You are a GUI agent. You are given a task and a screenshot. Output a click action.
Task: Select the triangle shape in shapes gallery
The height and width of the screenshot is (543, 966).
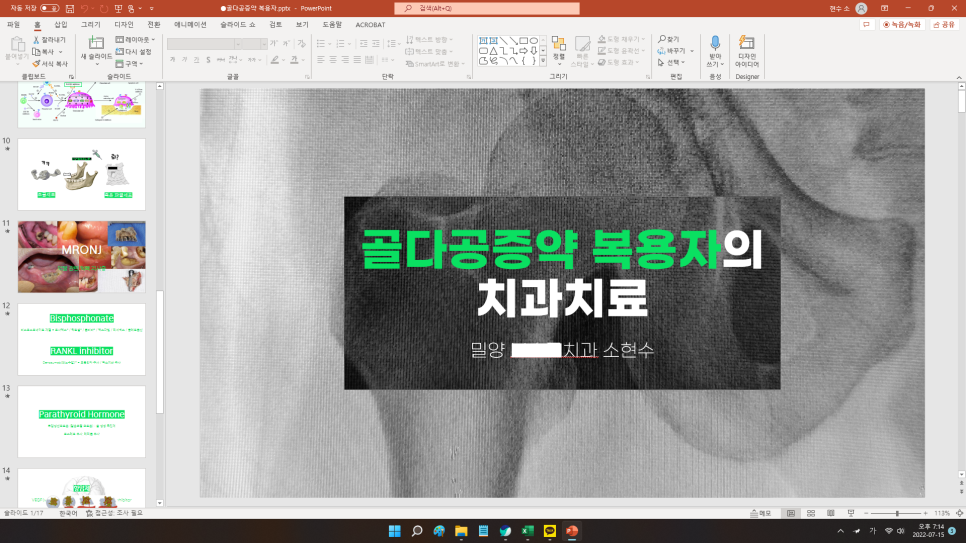tap(493, 51)
